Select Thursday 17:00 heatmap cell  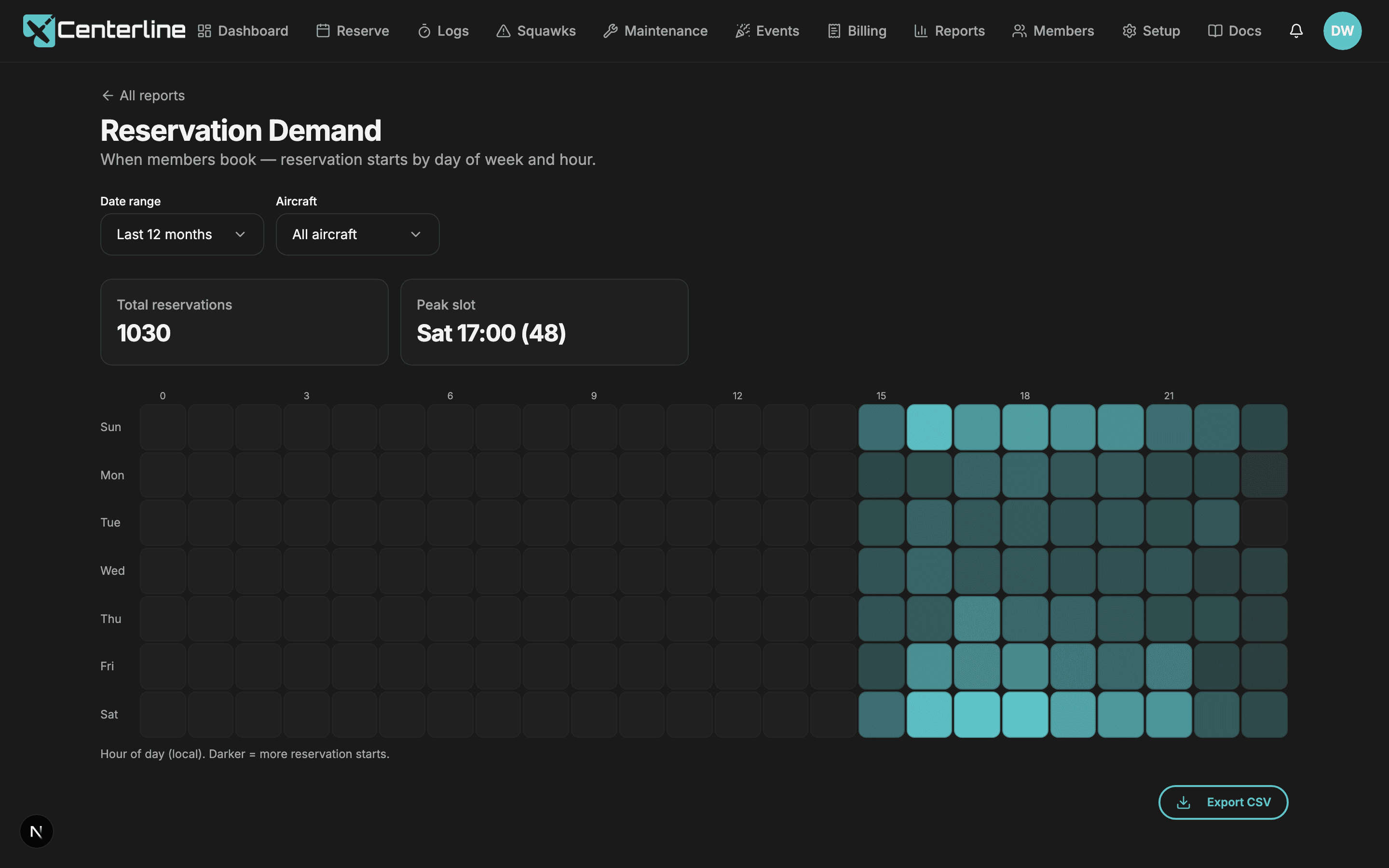pyautogui.click(x=977, y=619)
